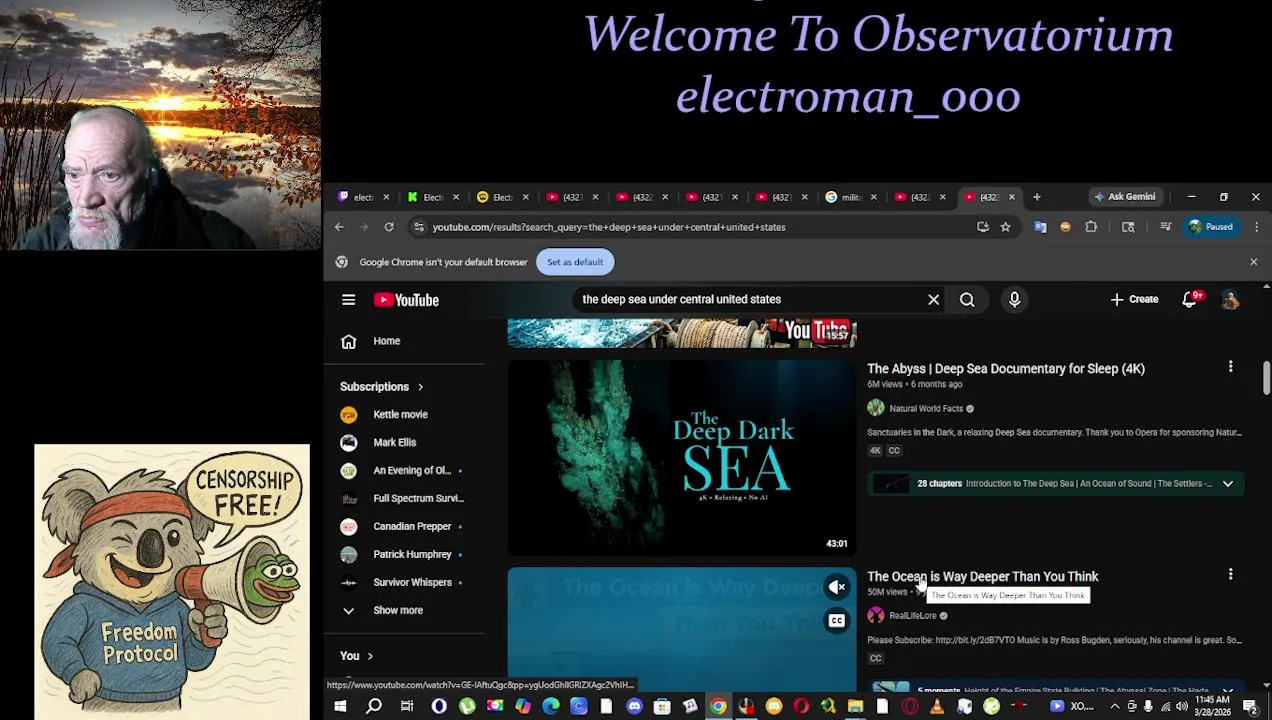Image resolution: width=1272 pixels, height=720 pixels.
Task: Bookmark this page with star icon
Action: (x=1006, y=227)
